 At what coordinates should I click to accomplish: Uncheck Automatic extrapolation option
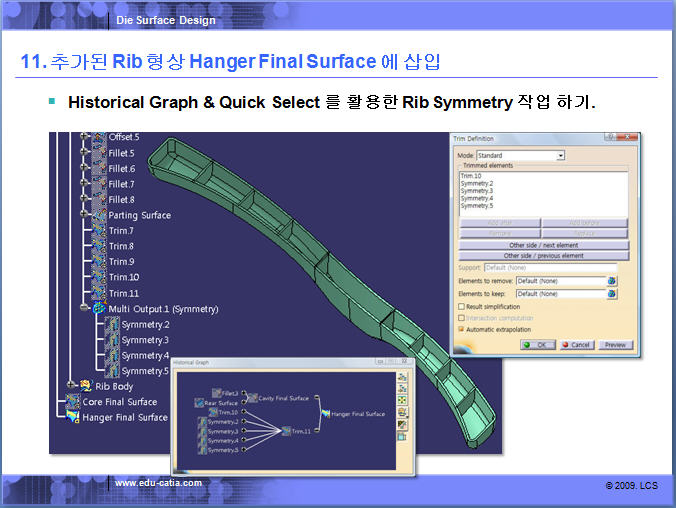pos(461,328)
